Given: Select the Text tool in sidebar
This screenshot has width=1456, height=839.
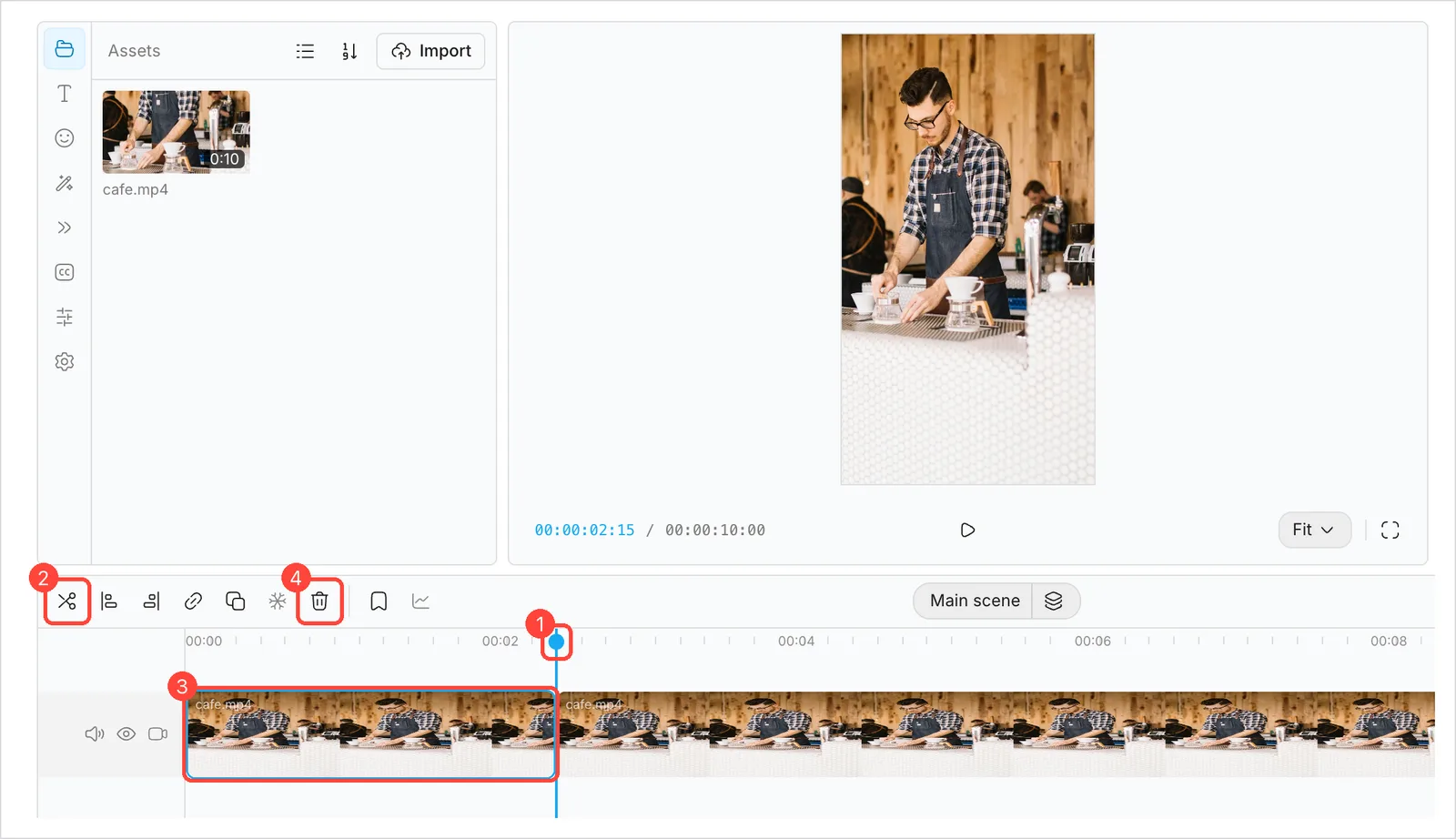Looking at the screenshot, I should 65,94.
